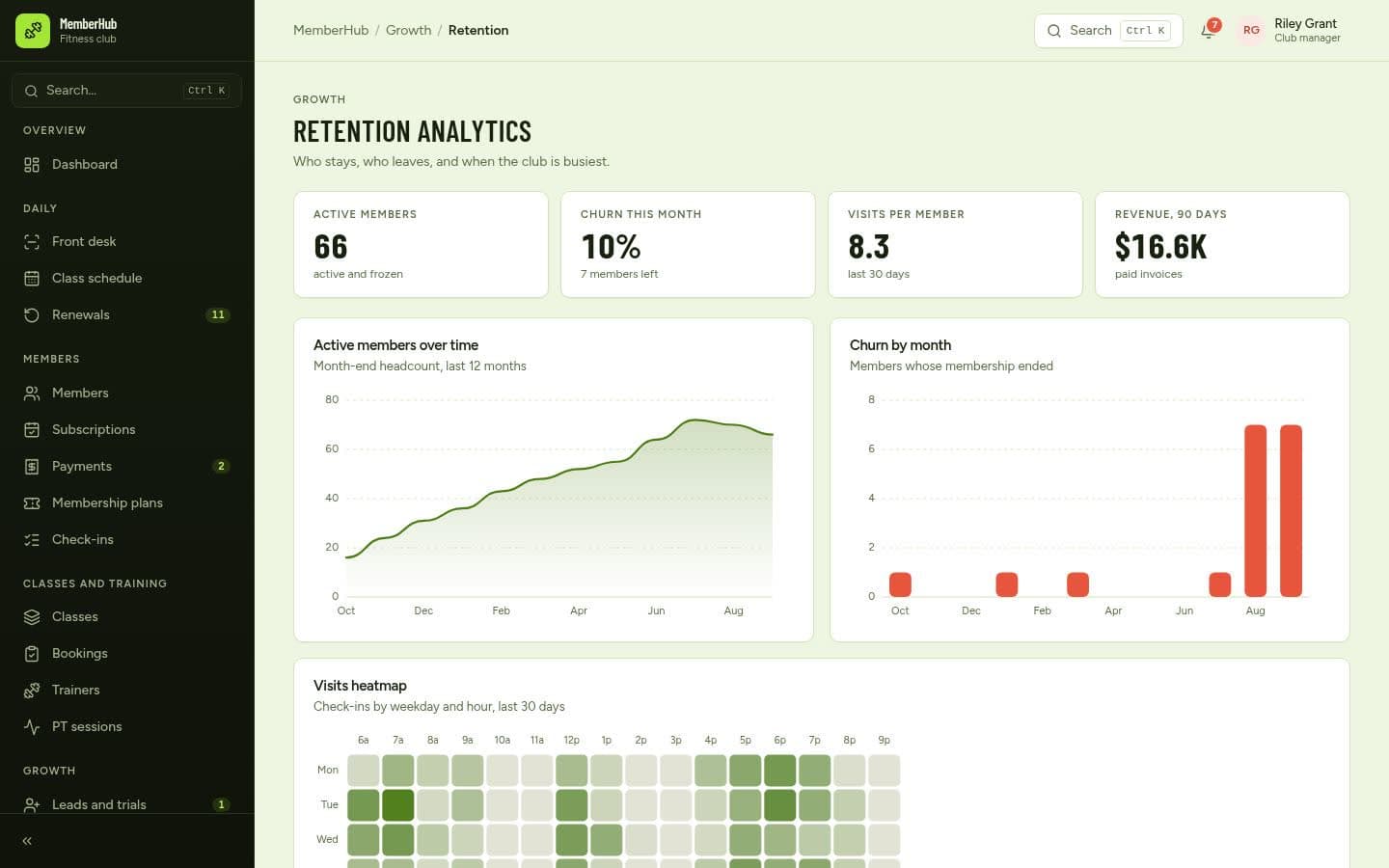Viewport: 1389px width, 868px height.
Task: Click the '7 members left' text
Action: 619,275
